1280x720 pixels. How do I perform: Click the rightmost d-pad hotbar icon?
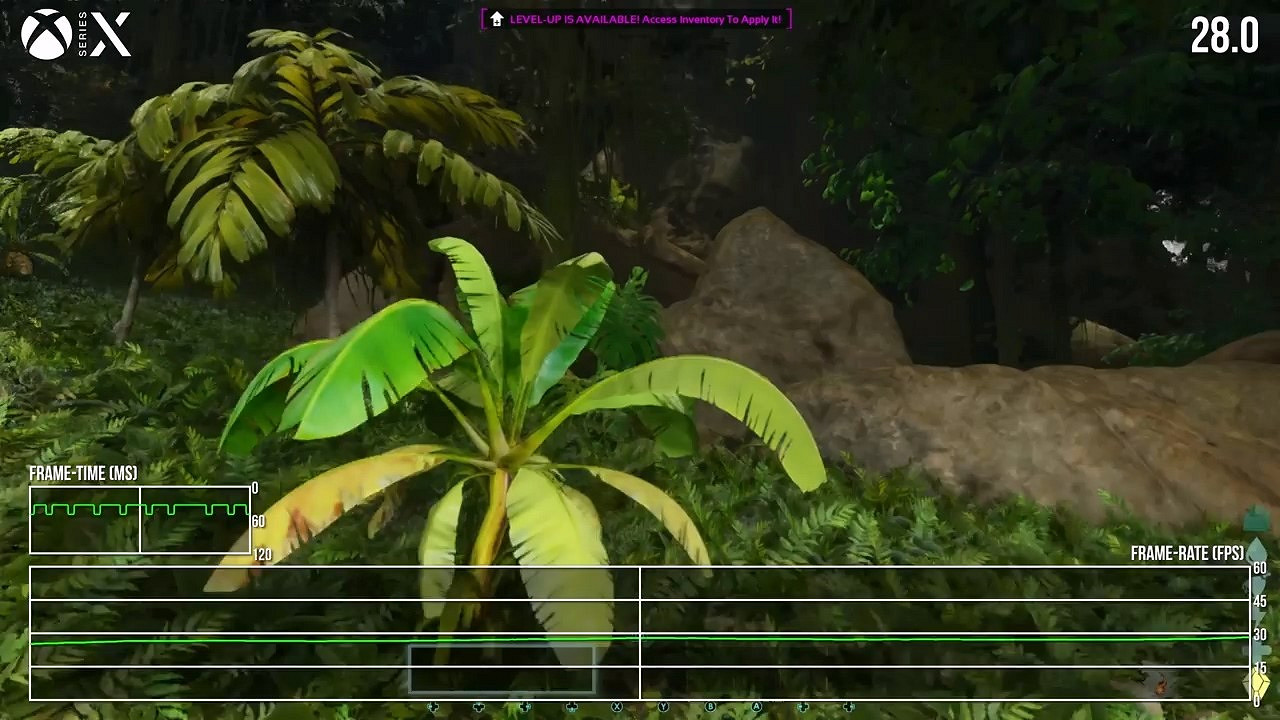[849, 707]
